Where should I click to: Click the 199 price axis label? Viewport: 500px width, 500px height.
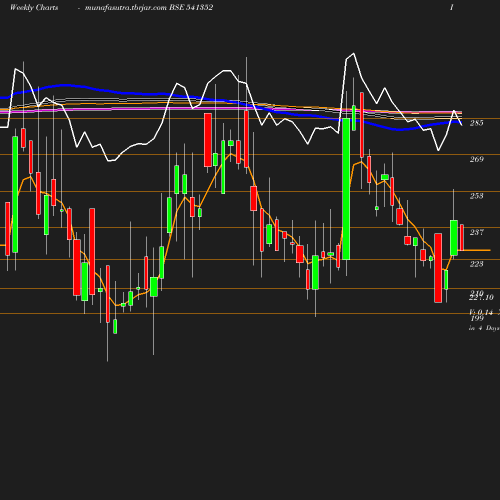(x=477, y=318)
